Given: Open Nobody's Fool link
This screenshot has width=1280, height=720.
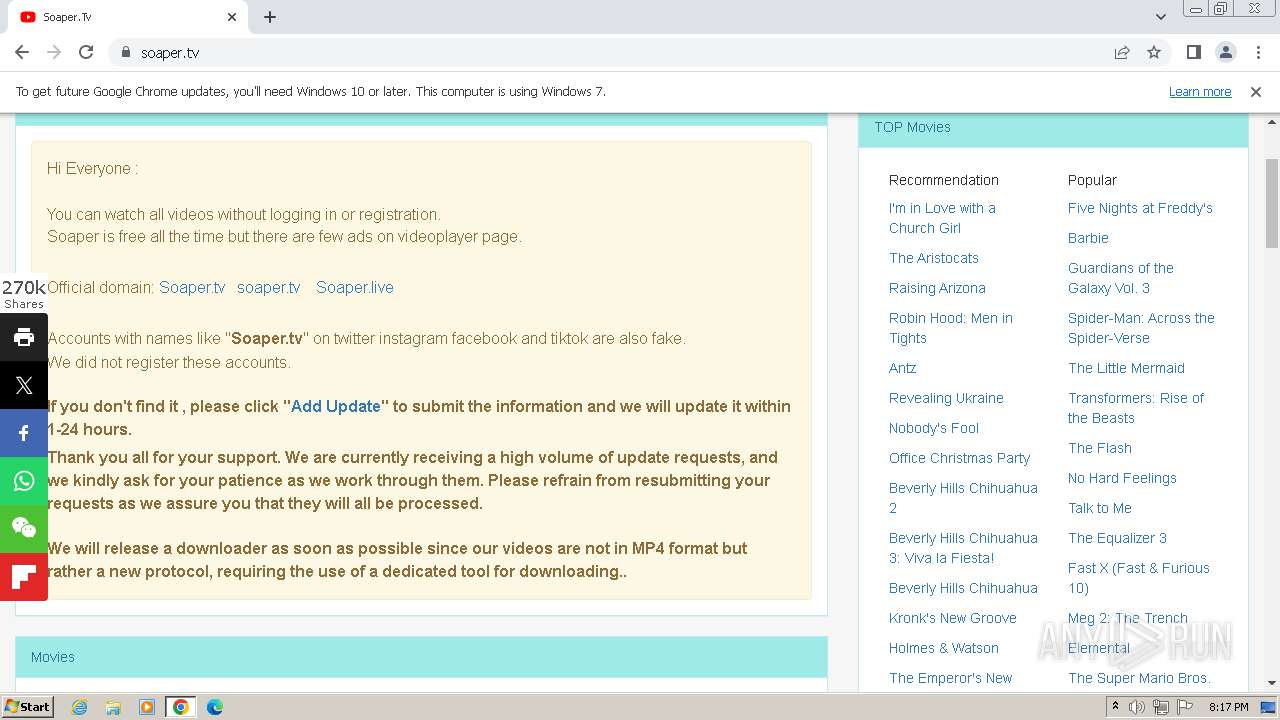Looking at the screenshot, I should click(x=934, y=428).
